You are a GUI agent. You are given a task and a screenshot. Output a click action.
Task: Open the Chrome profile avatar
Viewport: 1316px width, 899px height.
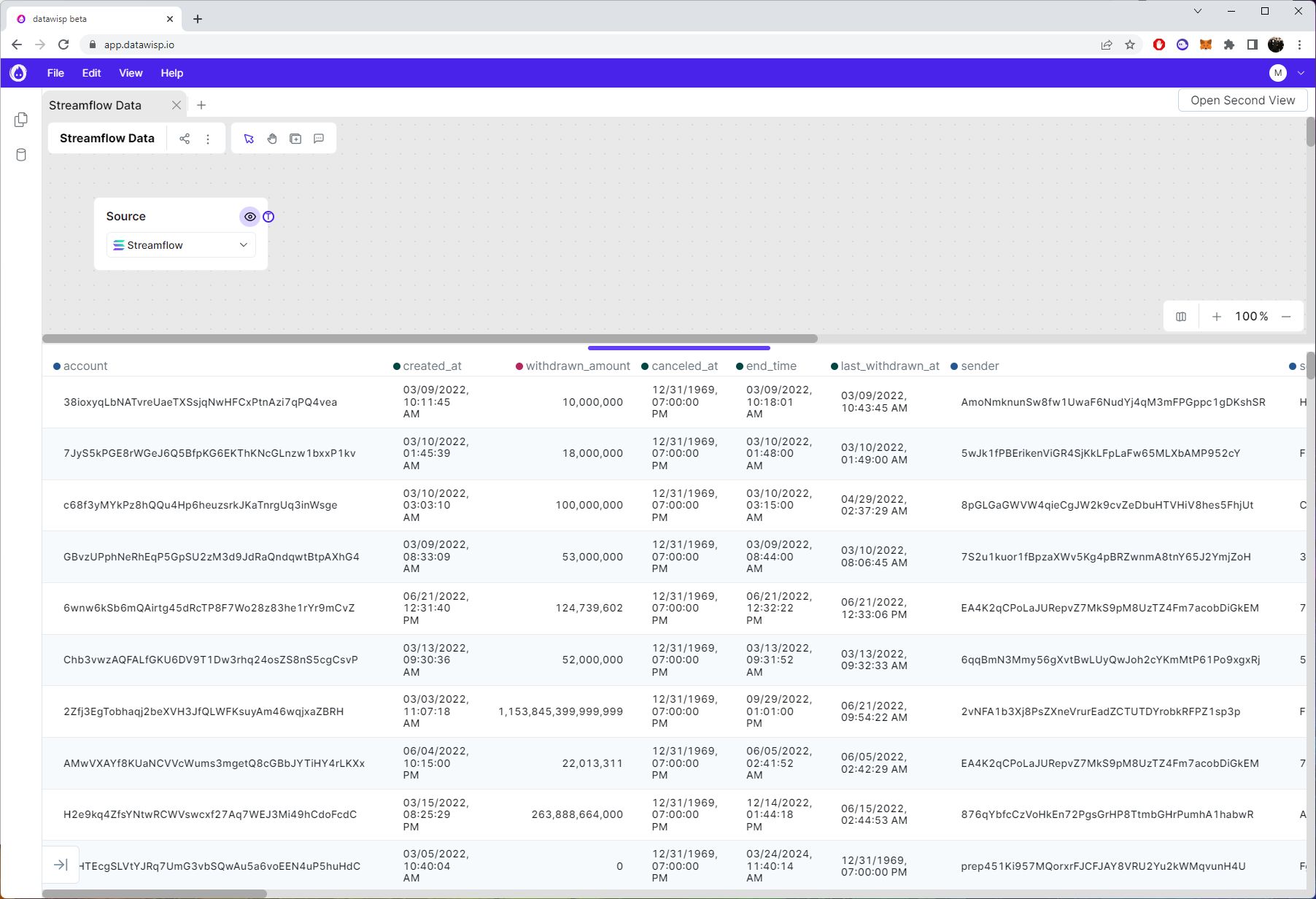click(x=1276, y=45)
